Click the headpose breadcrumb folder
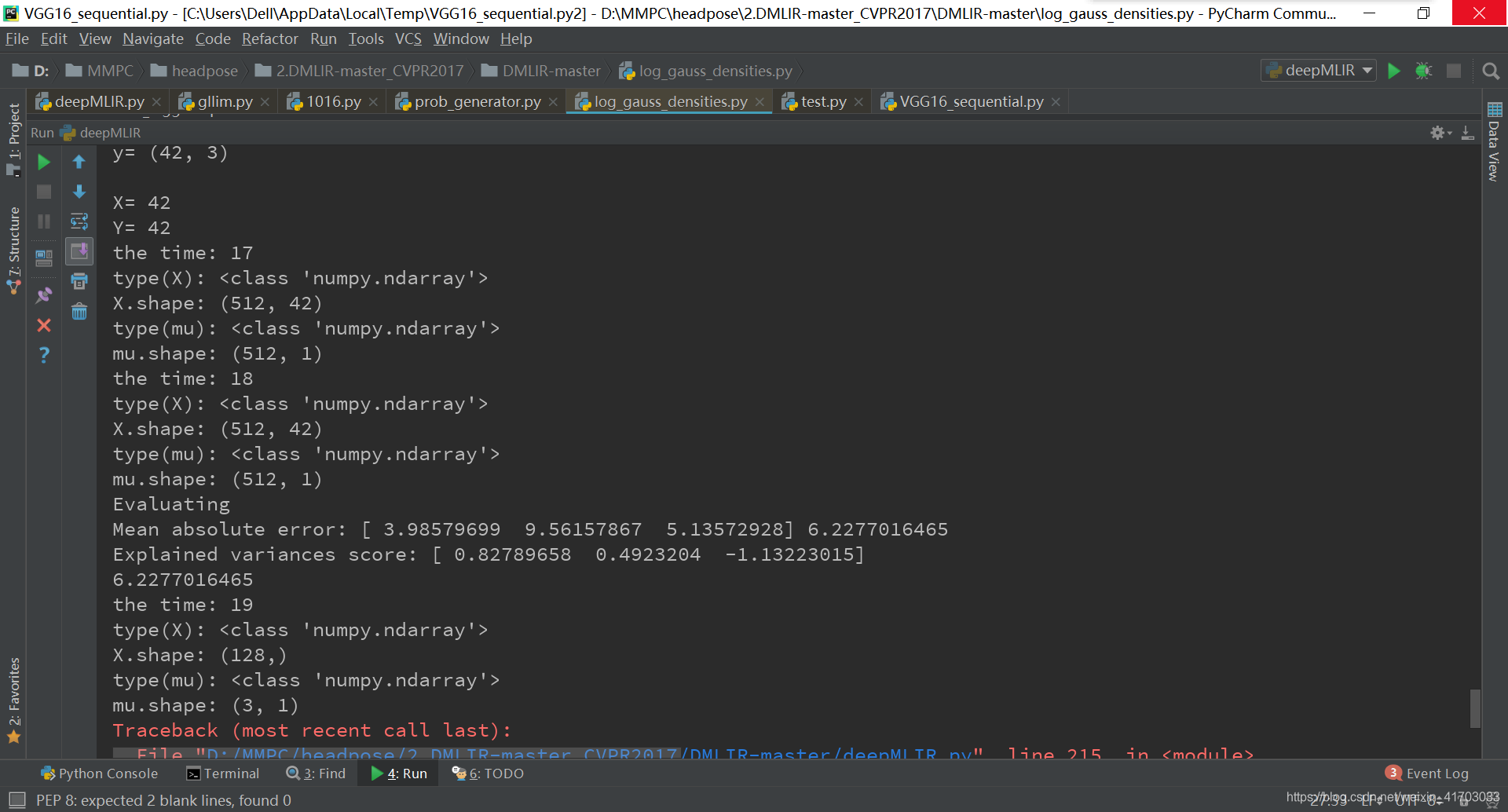Viewport: 1508px width, 812px height. click(x=195, y=71)
